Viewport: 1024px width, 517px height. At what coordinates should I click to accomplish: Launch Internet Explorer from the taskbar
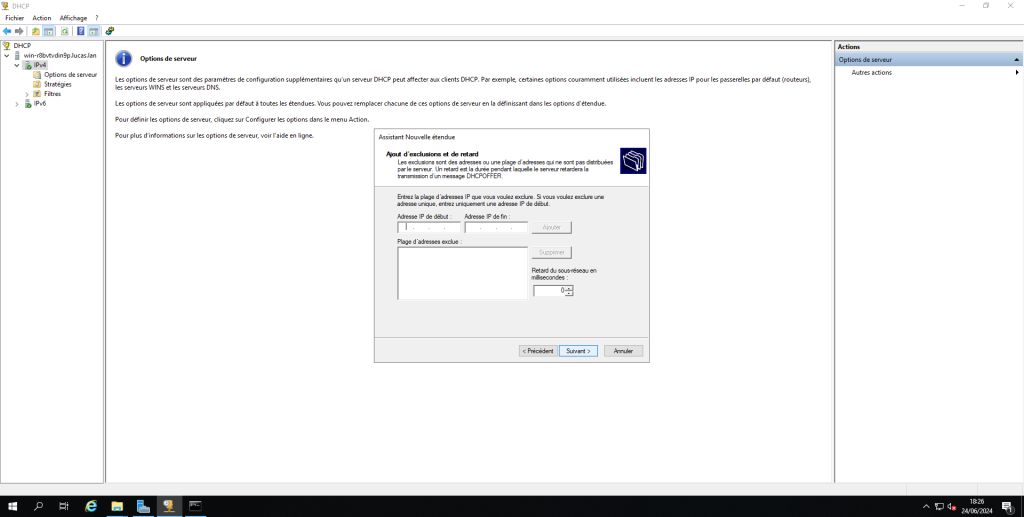pyautogui.click(x=91, y=506)
